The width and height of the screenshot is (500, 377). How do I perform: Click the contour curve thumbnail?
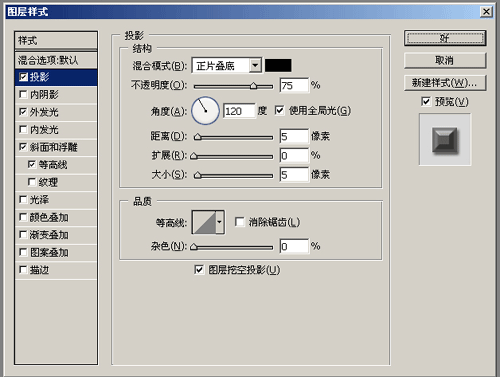click(204, 222)
